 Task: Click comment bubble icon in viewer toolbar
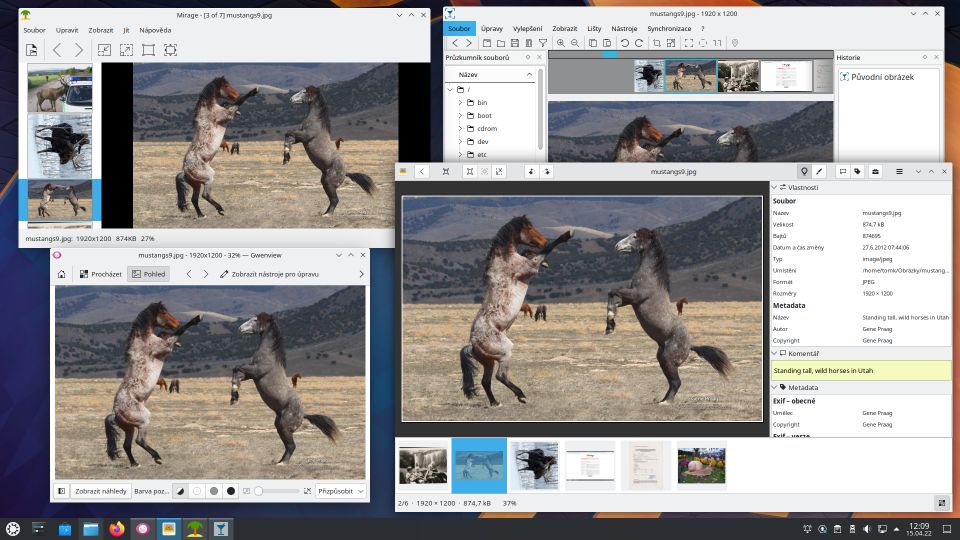[842, 171]
